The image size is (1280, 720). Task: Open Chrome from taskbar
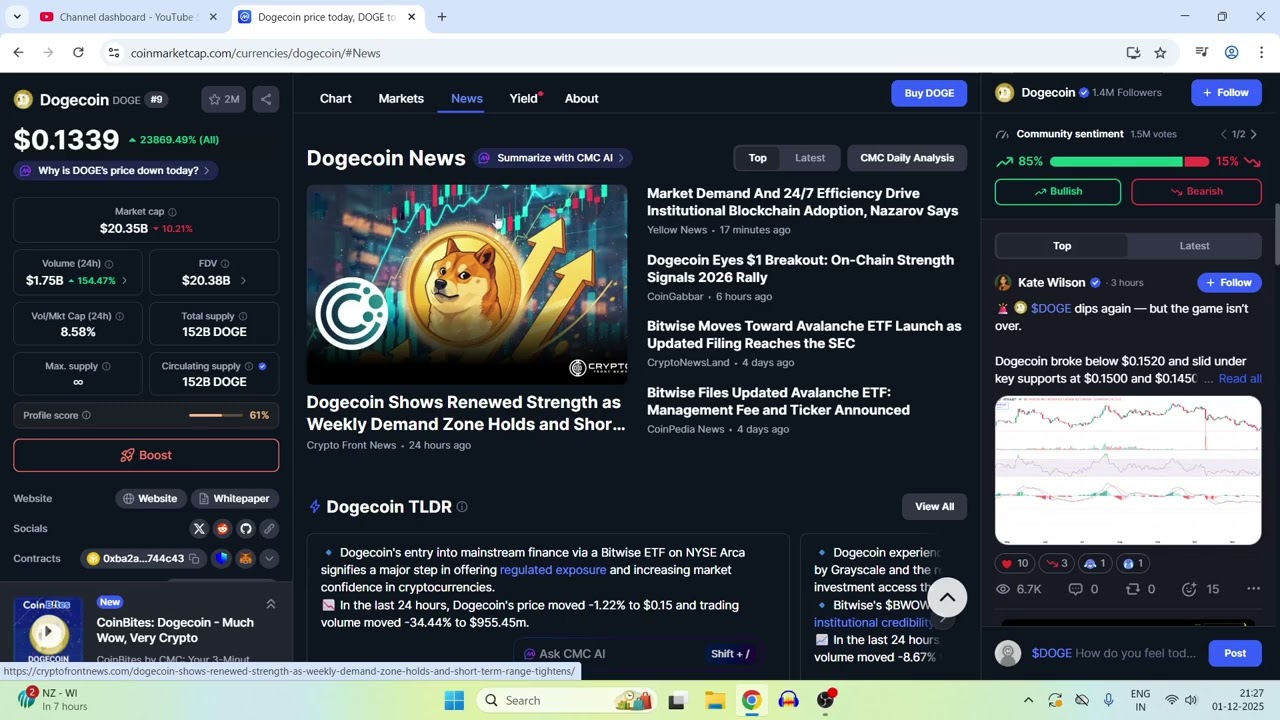point(751,700)
